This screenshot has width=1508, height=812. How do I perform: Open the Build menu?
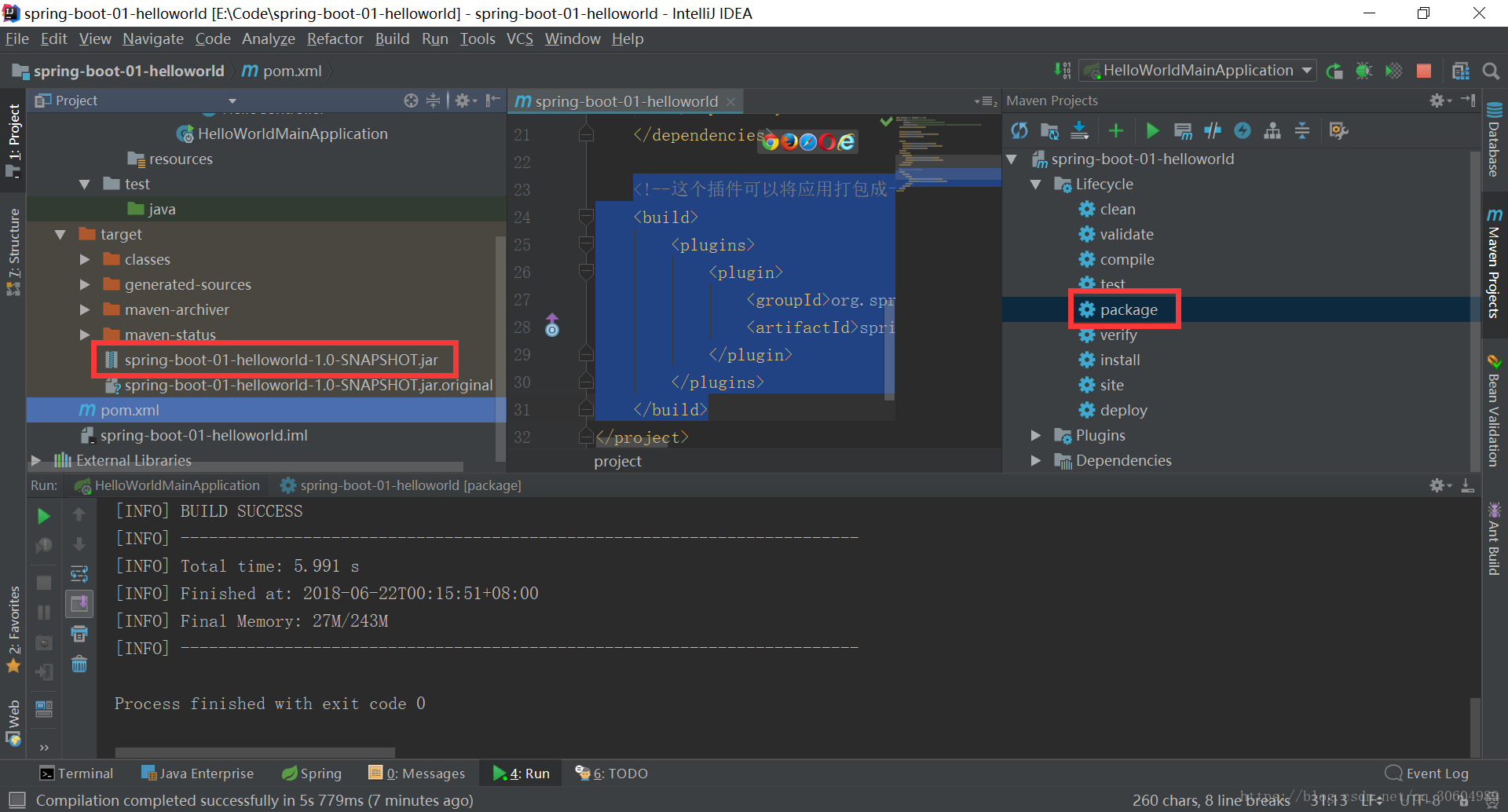[x=392, y=39]
